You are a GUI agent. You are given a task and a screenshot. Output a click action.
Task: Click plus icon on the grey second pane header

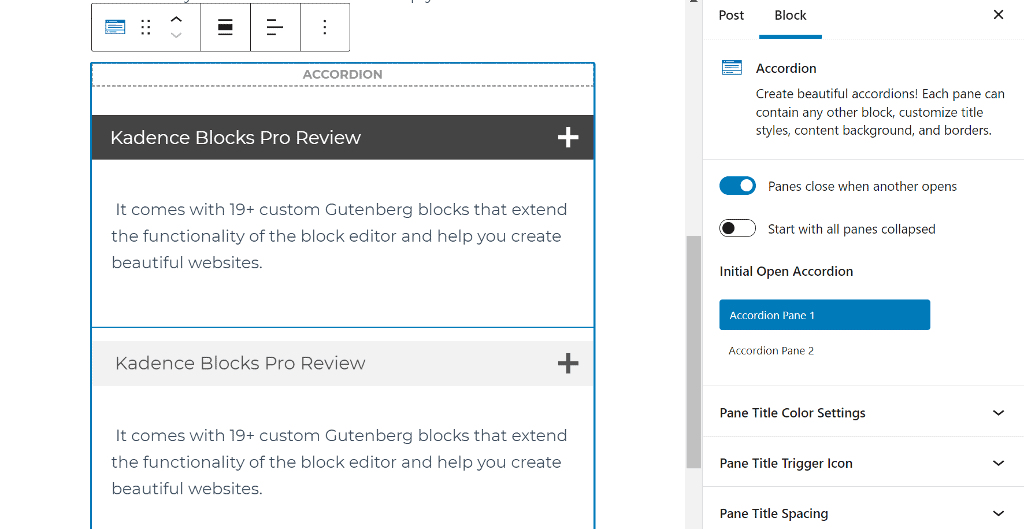[x=568, y=364]
